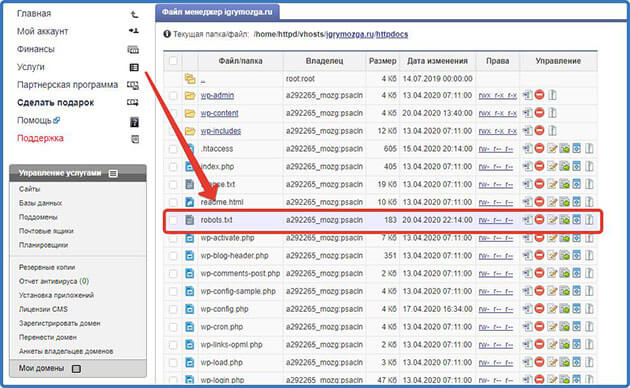Image resolution: width=630 pixels, height=388 pixels.
Task: Click the home arrow icon beside Главная
Action: 134,14
